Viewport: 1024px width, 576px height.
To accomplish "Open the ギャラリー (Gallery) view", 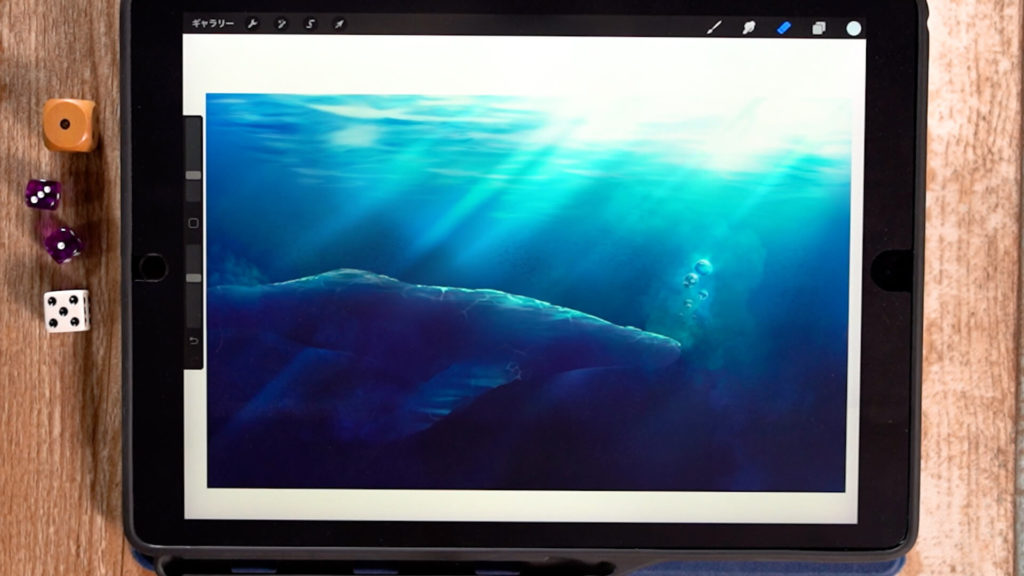I will [212, 24].
